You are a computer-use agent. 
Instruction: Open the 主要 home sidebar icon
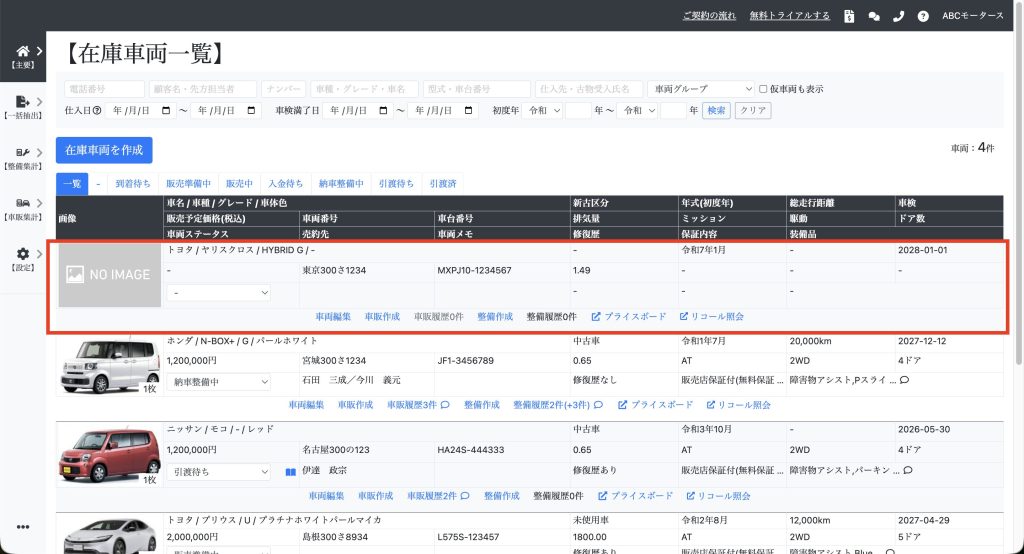23,50
